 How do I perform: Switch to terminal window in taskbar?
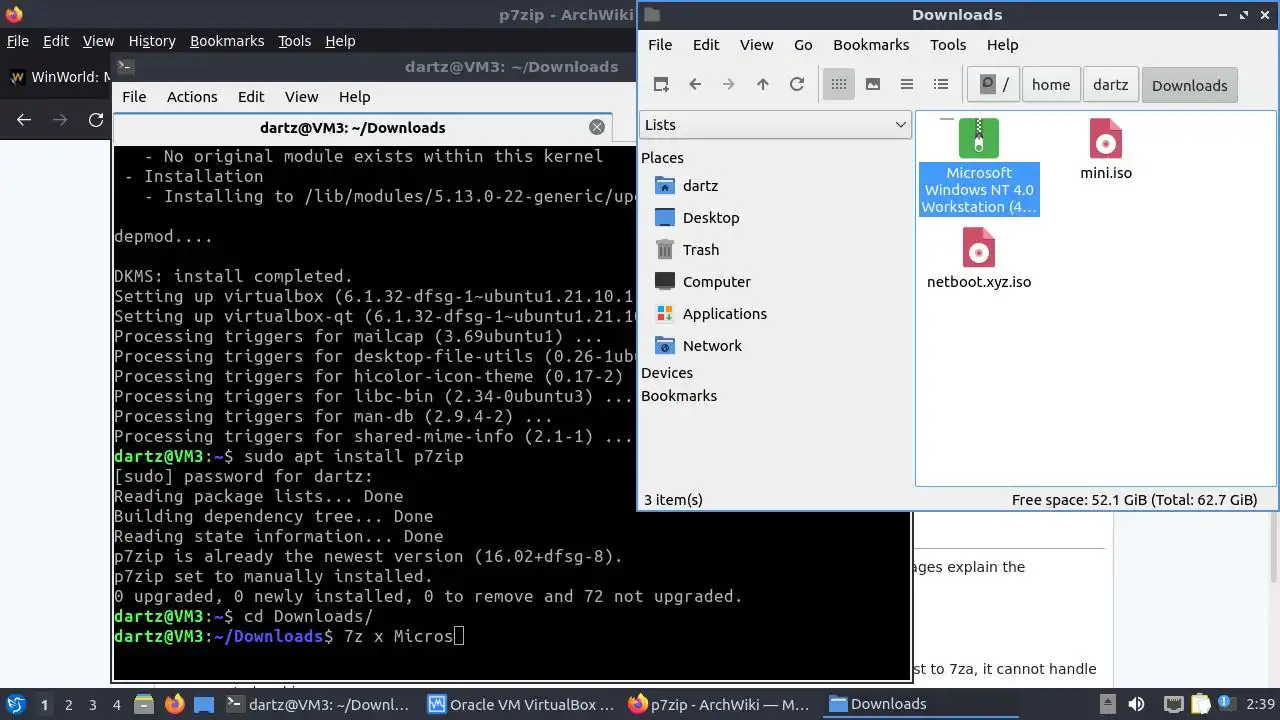(x=319, y=705)
